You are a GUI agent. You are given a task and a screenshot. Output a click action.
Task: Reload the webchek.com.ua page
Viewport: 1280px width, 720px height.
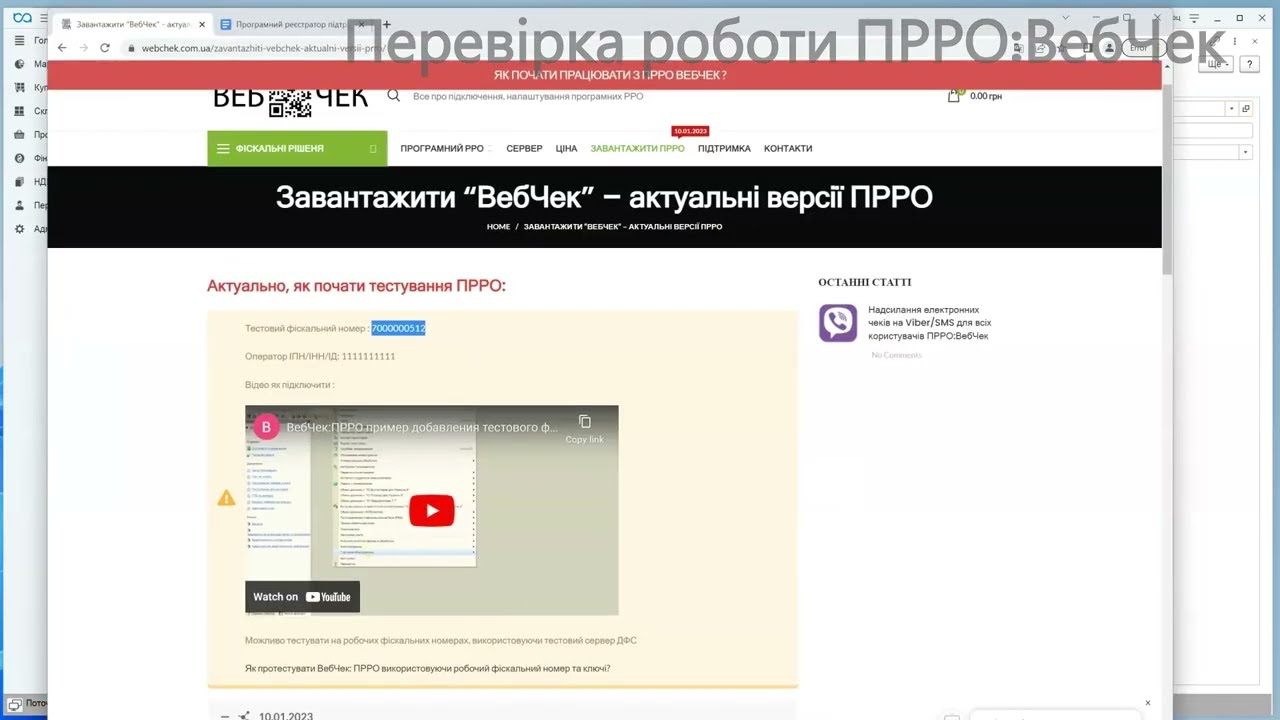pos(105,48)
